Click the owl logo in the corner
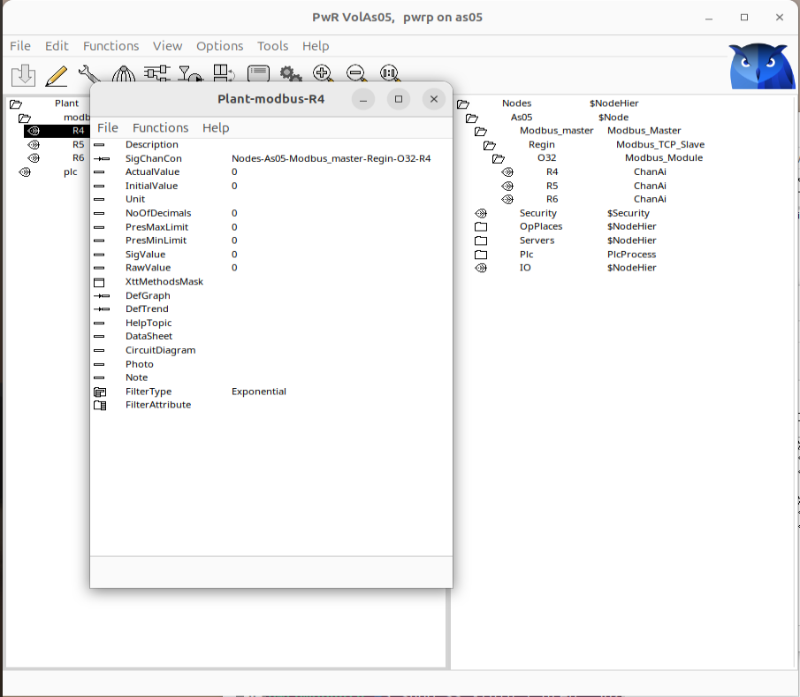This screenshot has width=800, height=697. tap(761, 66)
